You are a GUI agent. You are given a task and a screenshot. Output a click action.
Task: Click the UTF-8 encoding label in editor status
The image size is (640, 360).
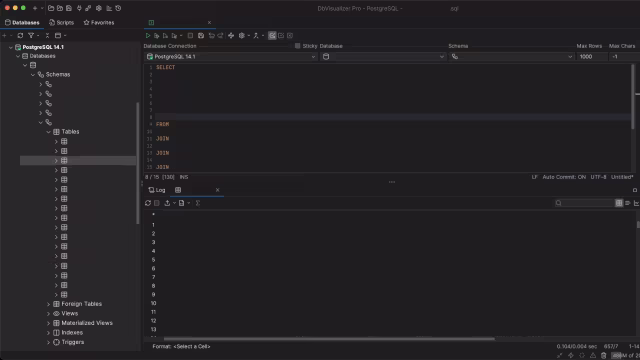click(598, 177)
